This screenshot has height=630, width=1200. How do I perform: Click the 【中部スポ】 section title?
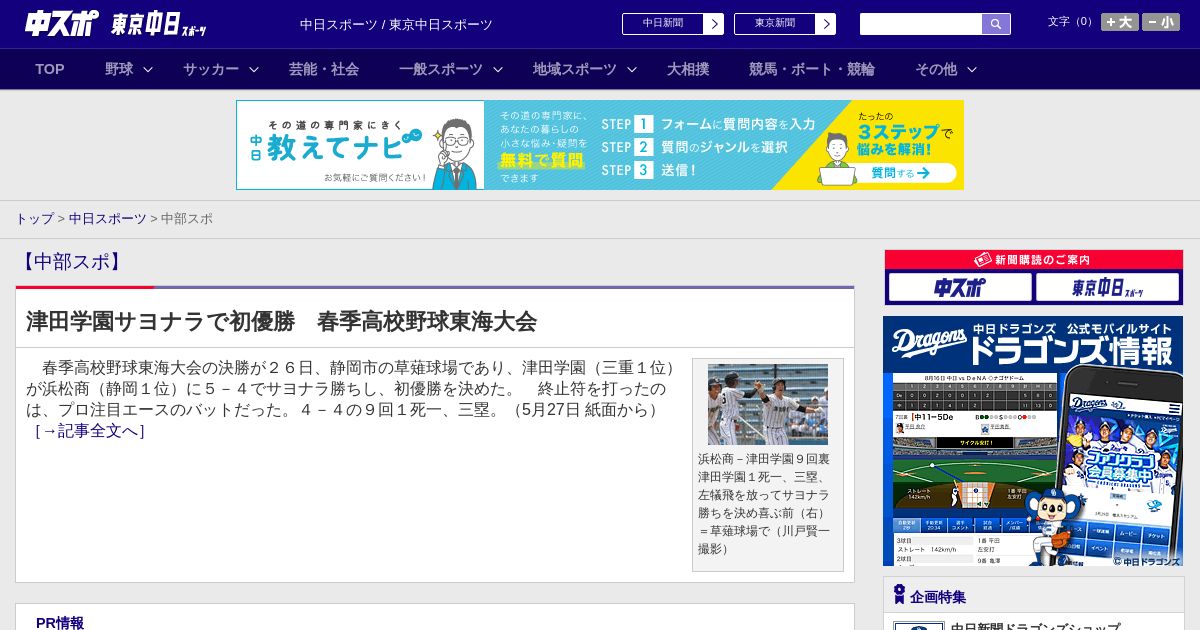70,262
